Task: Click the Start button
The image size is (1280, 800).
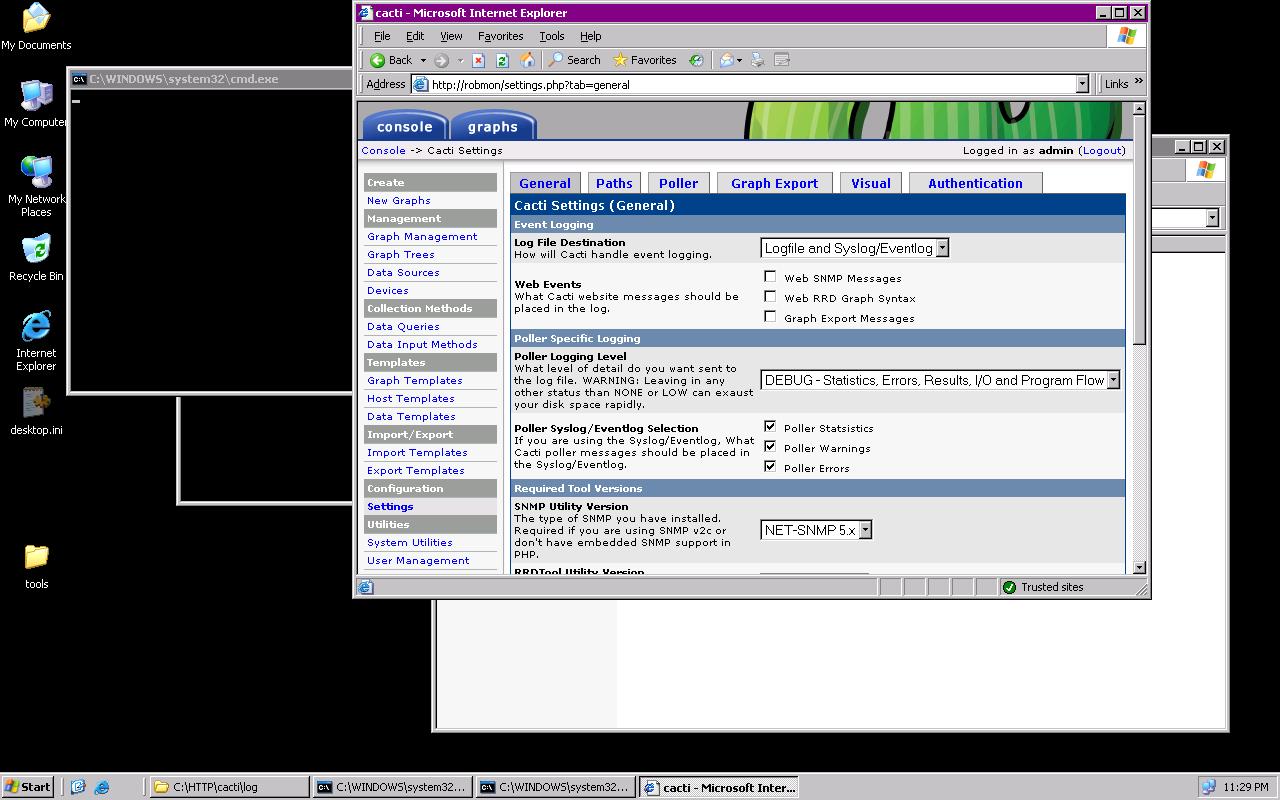Action: (28, 787)
